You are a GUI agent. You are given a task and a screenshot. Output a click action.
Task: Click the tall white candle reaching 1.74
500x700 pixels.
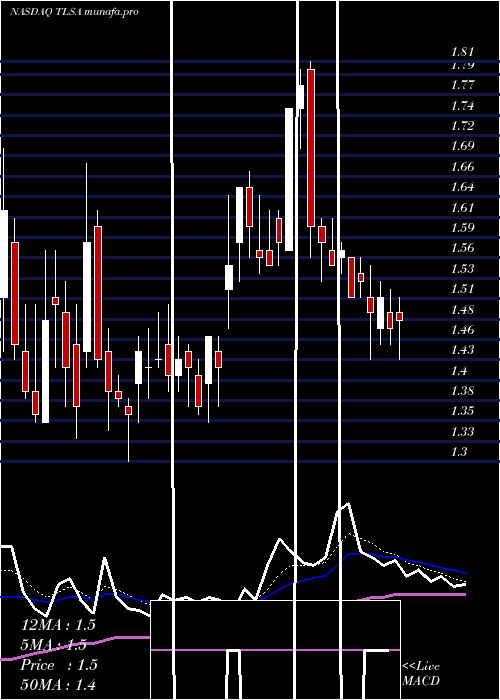(289, 179)
